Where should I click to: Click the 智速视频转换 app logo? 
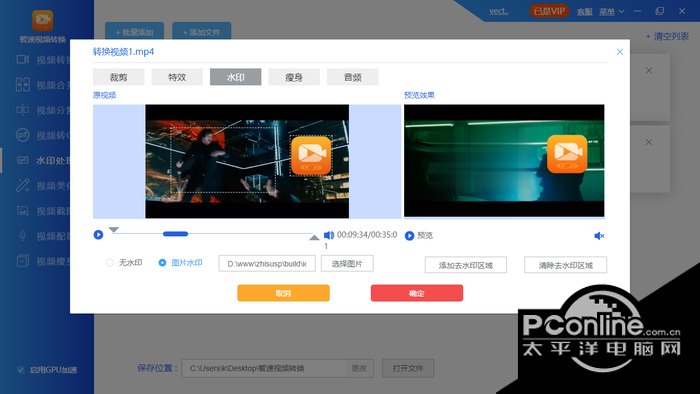coord(43,21)
